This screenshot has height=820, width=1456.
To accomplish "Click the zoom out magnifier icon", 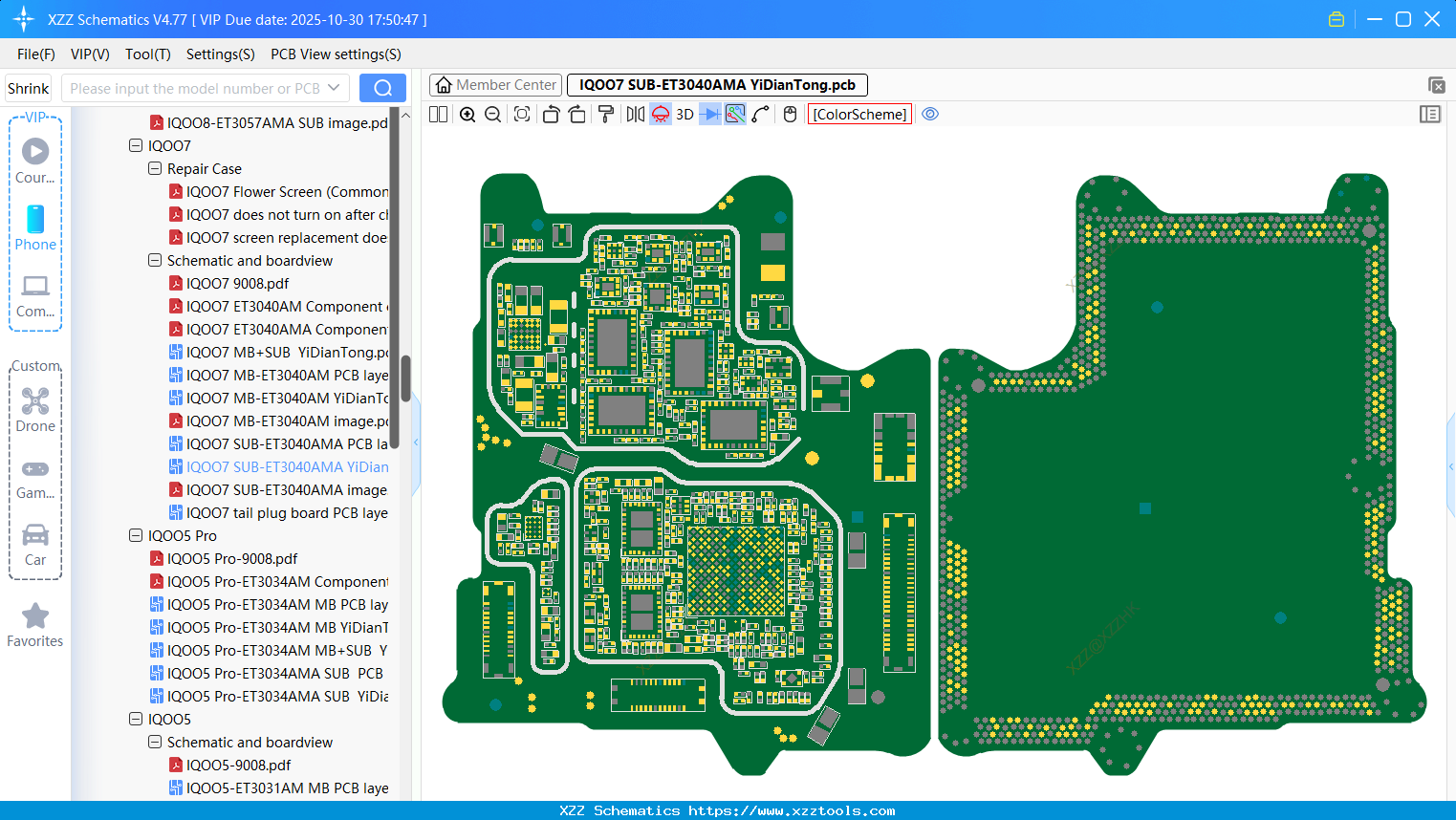I will 493,115.
